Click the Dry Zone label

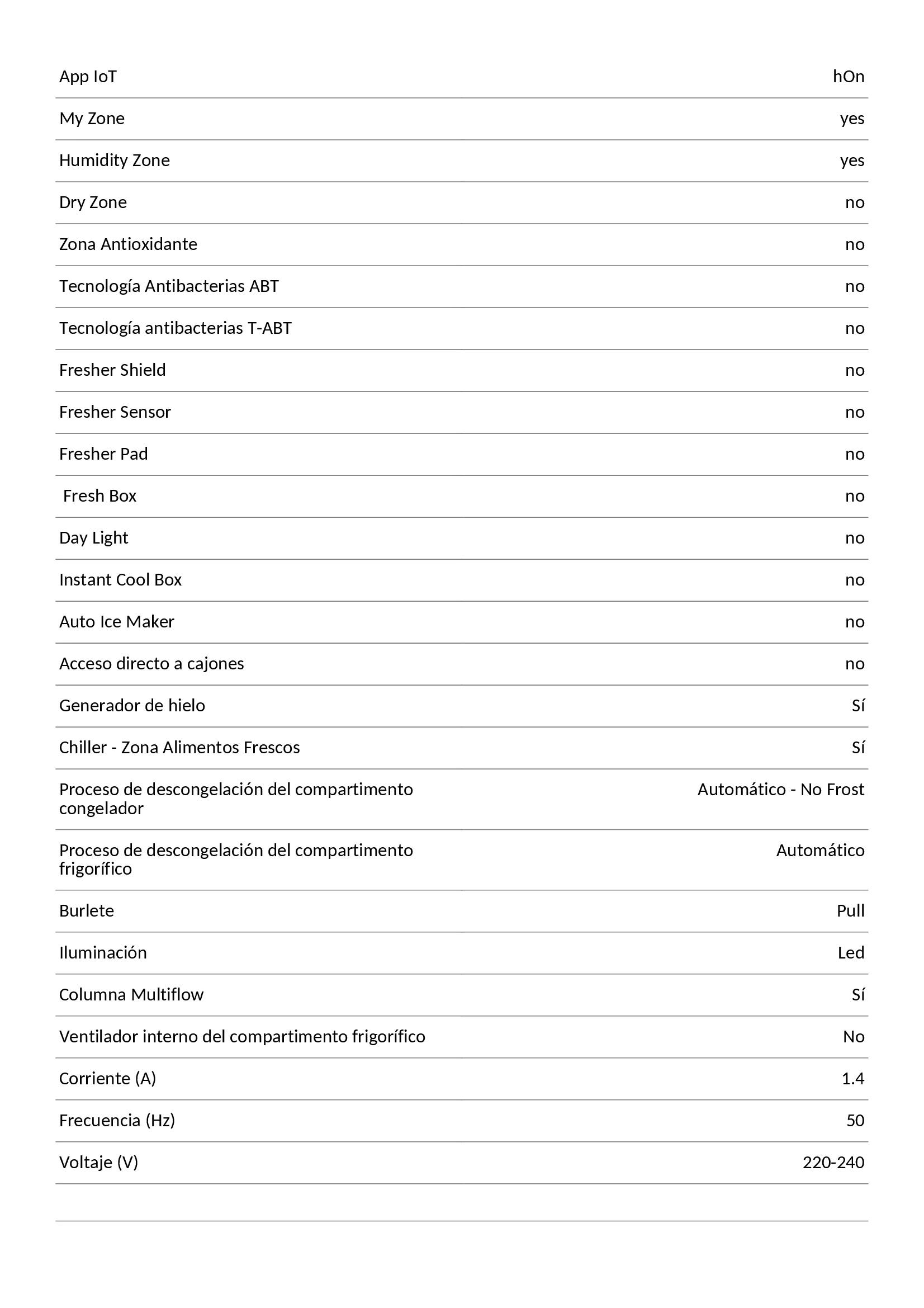93,202
